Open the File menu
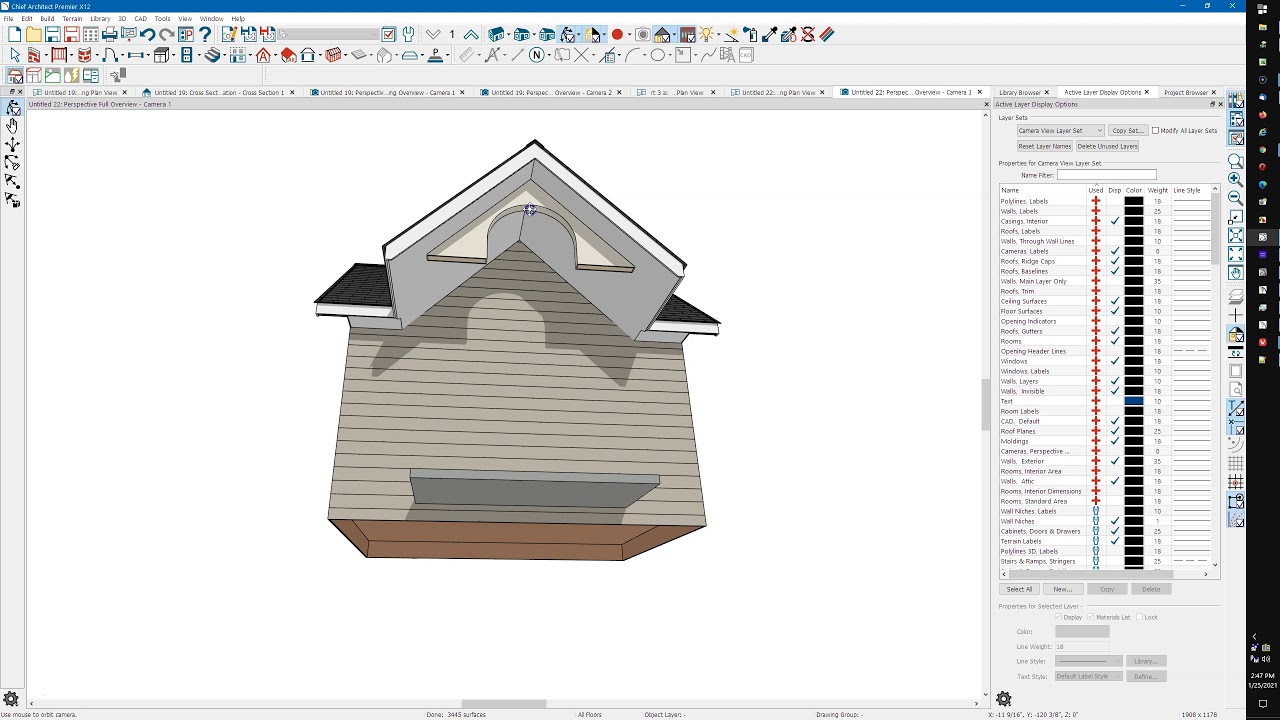 pyautogui.click(x=8, y=19)
